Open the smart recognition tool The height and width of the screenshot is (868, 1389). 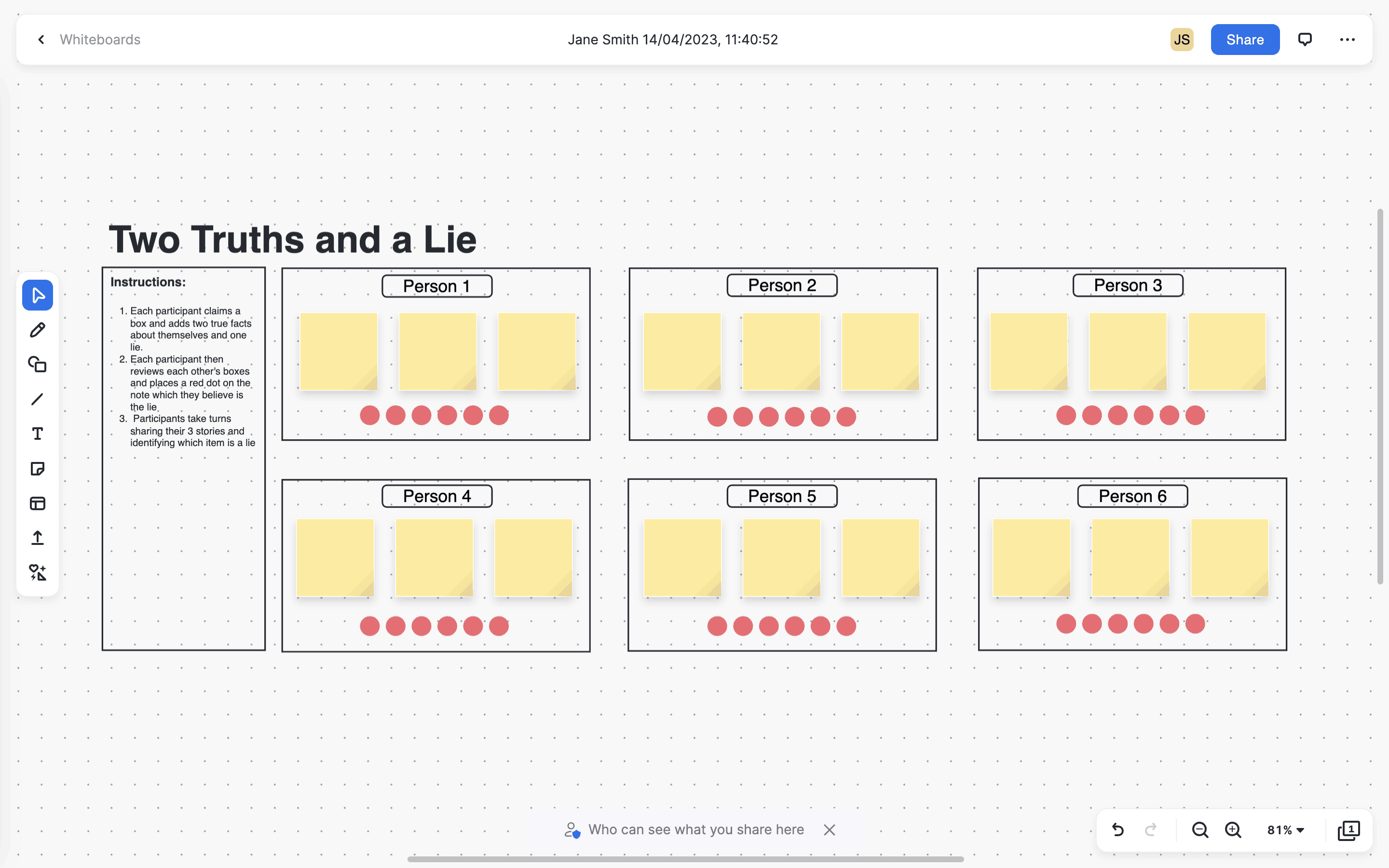[37, 572]
